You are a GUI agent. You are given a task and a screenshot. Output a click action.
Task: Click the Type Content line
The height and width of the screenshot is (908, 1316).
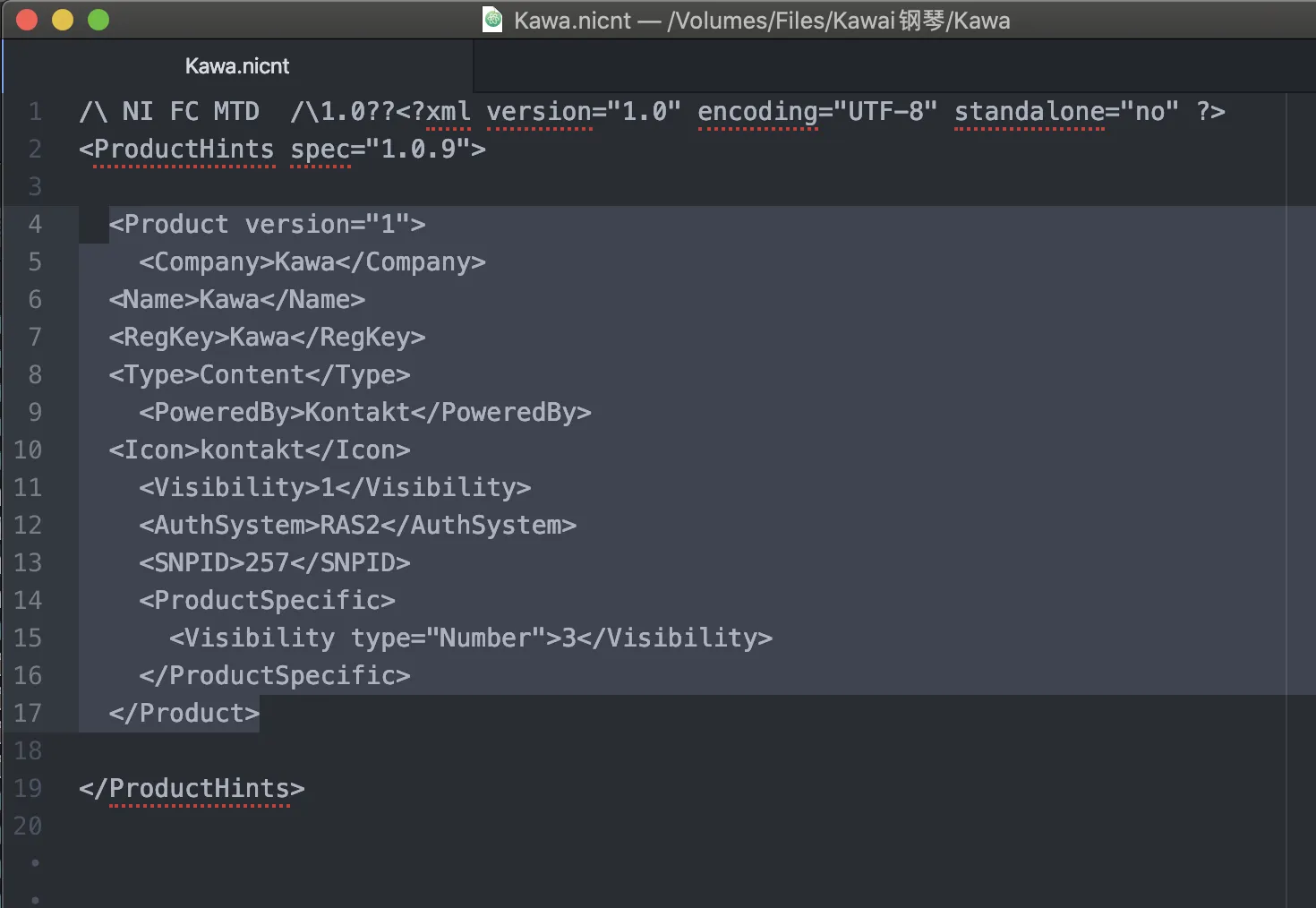tap(260, 375)
